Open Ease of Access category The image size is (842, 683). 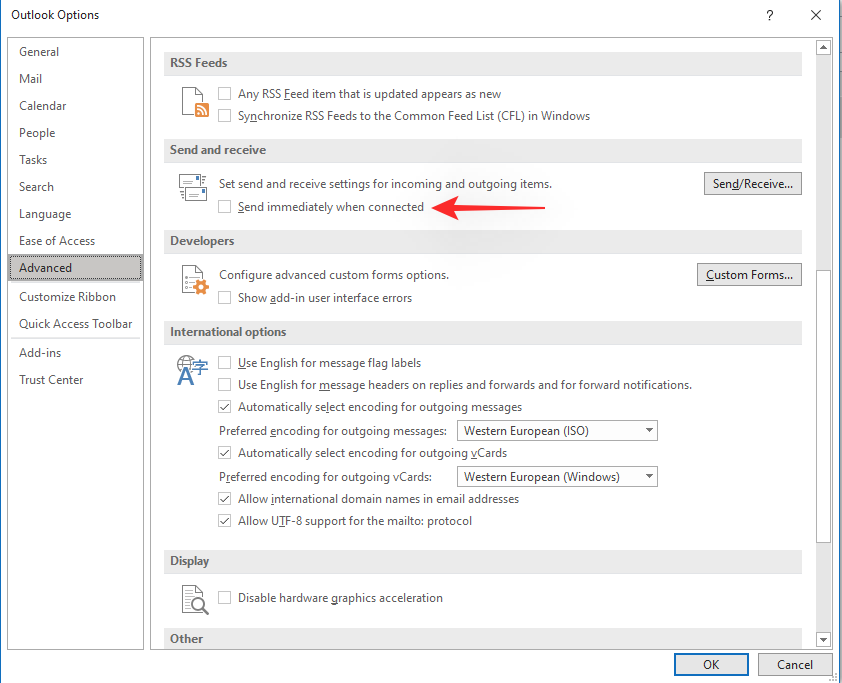click(x=76, y=241)
